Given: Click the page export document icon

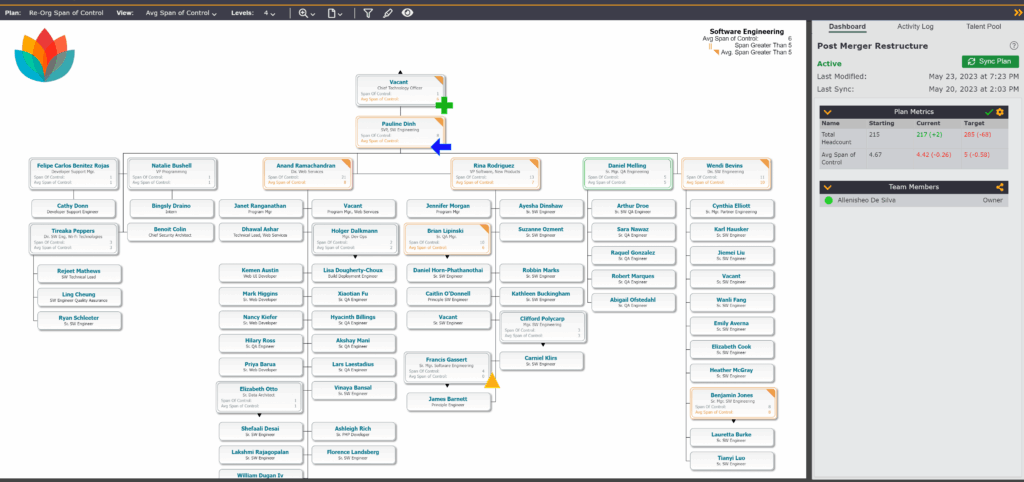Looking at the screenshot, I should [x=334, y=13].
